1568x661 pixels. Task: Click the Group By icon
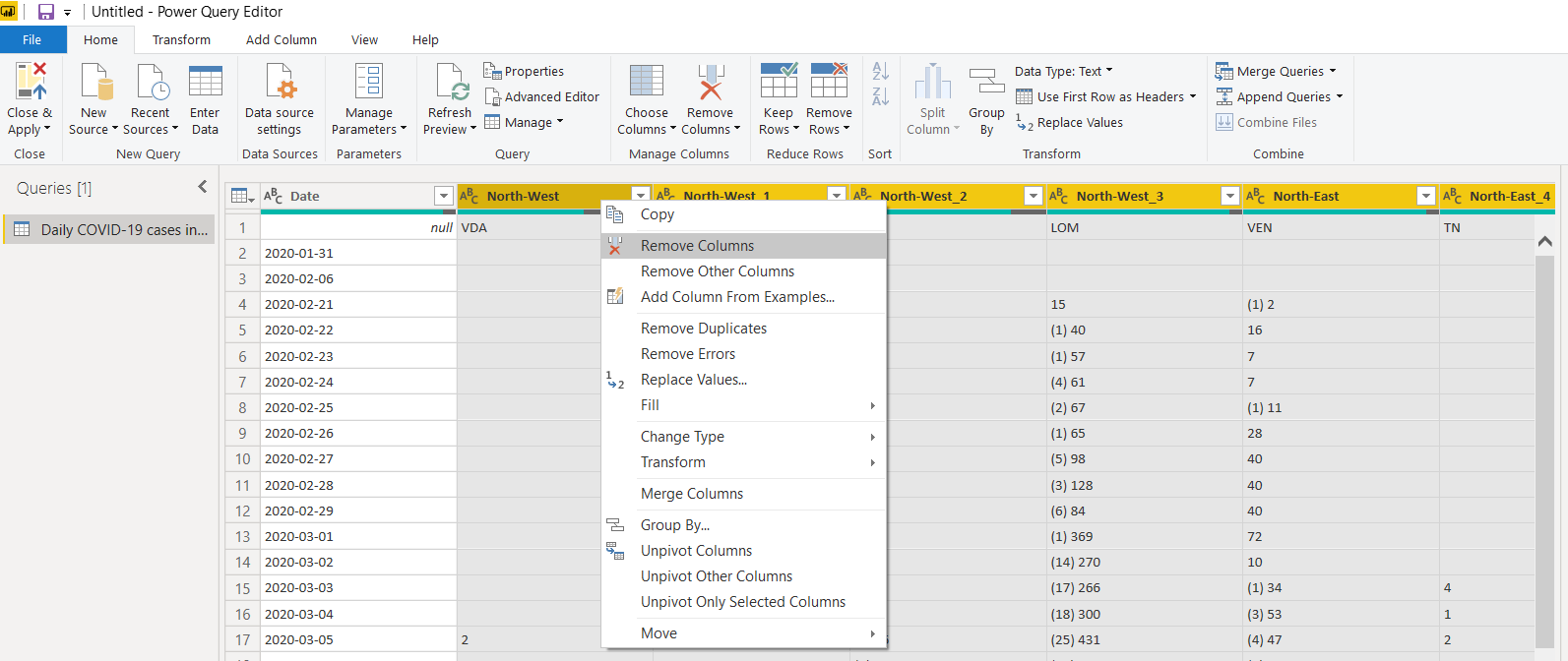986,82
